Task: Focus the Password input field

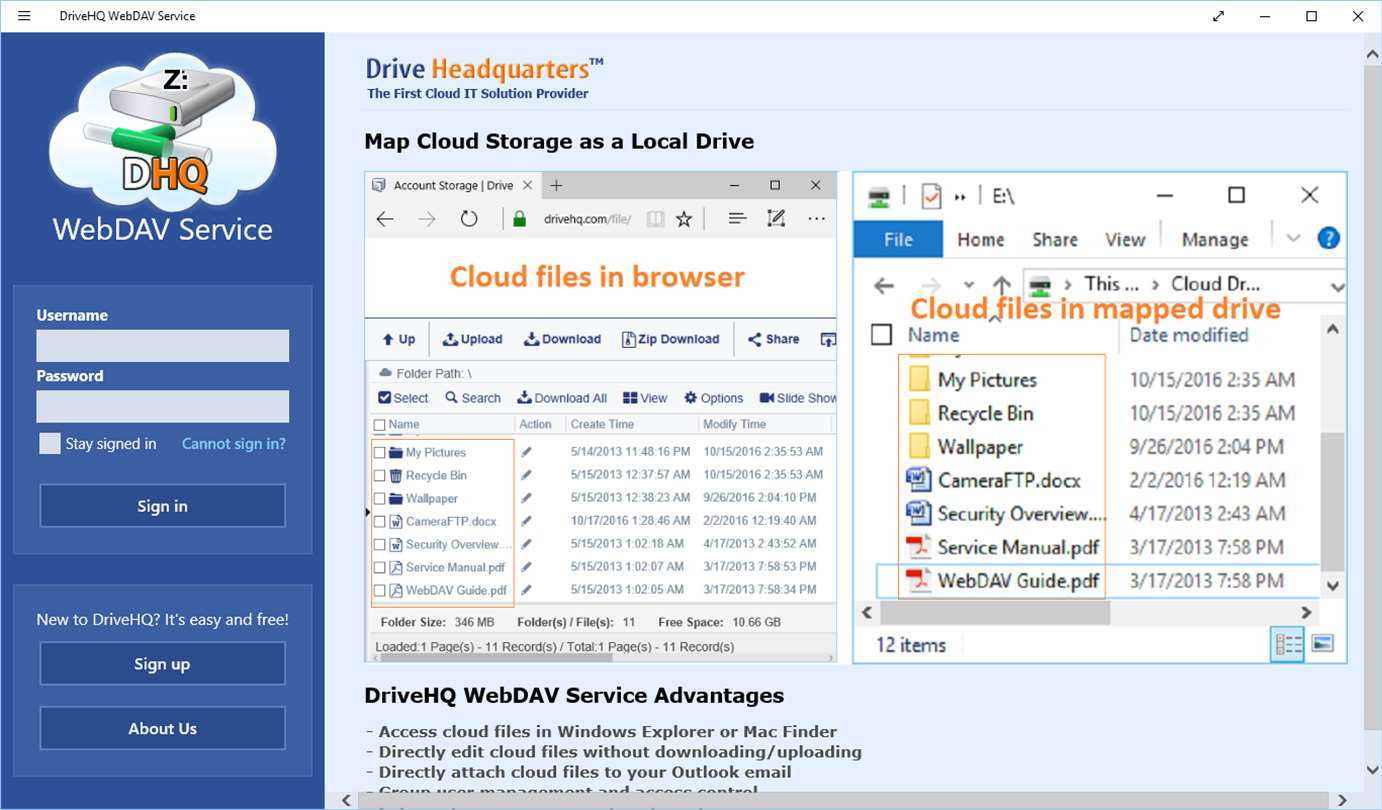Action: pyautogui.click(x=163, y=407)
